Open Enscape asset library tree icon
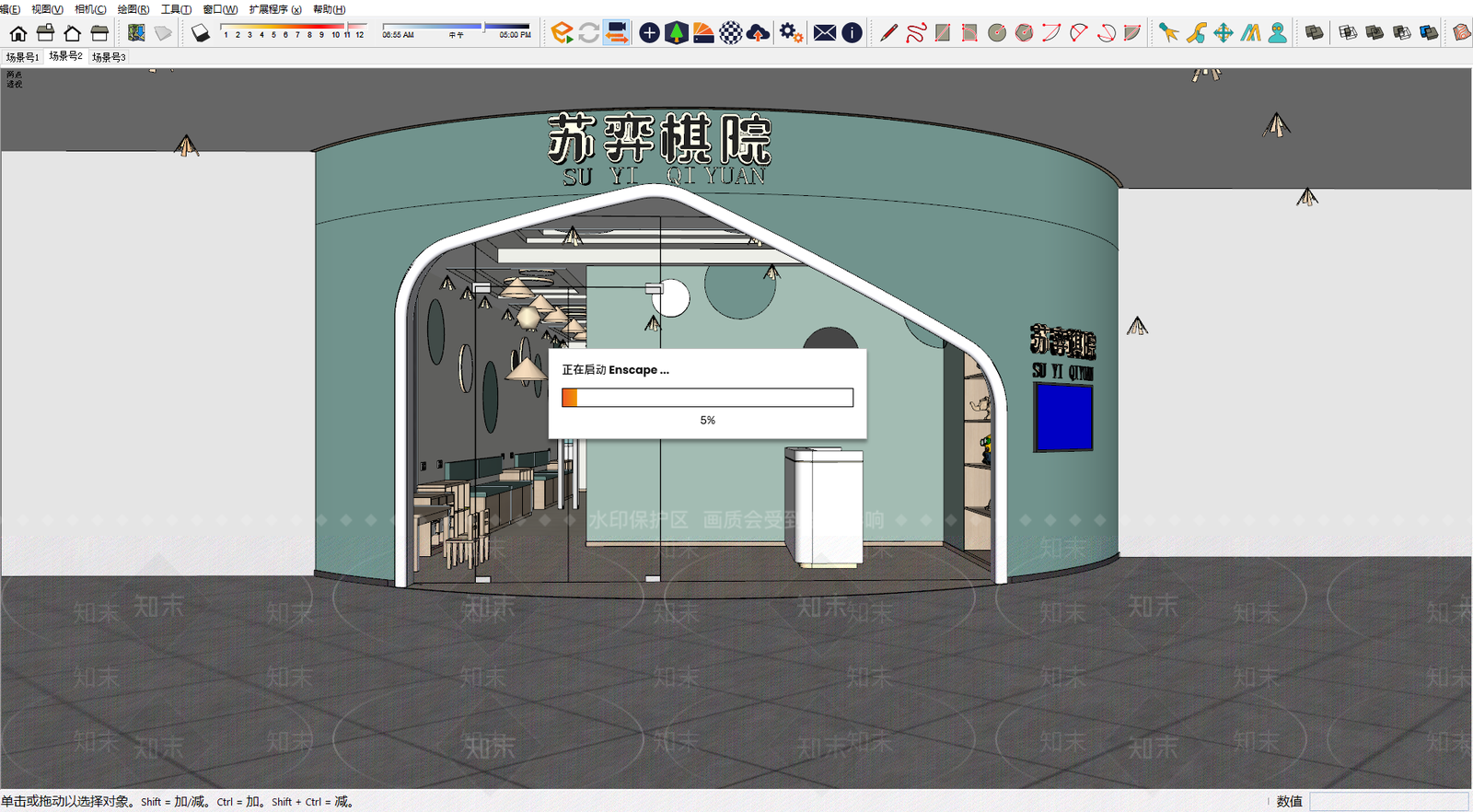 click(677, 33)
